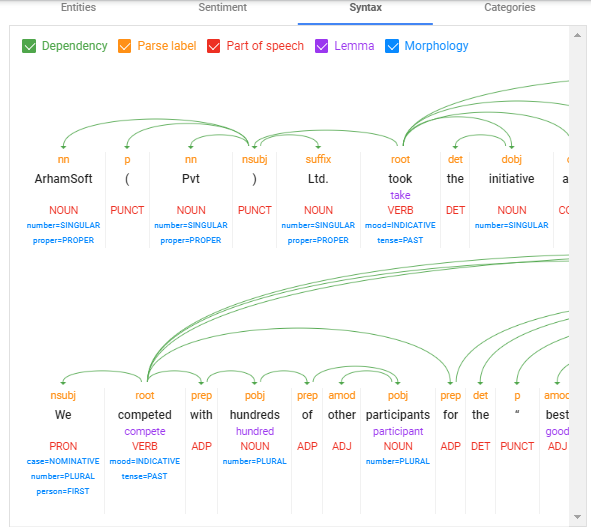
Task: Click the 'initiative' dobj token
Action: pos(511,179)
